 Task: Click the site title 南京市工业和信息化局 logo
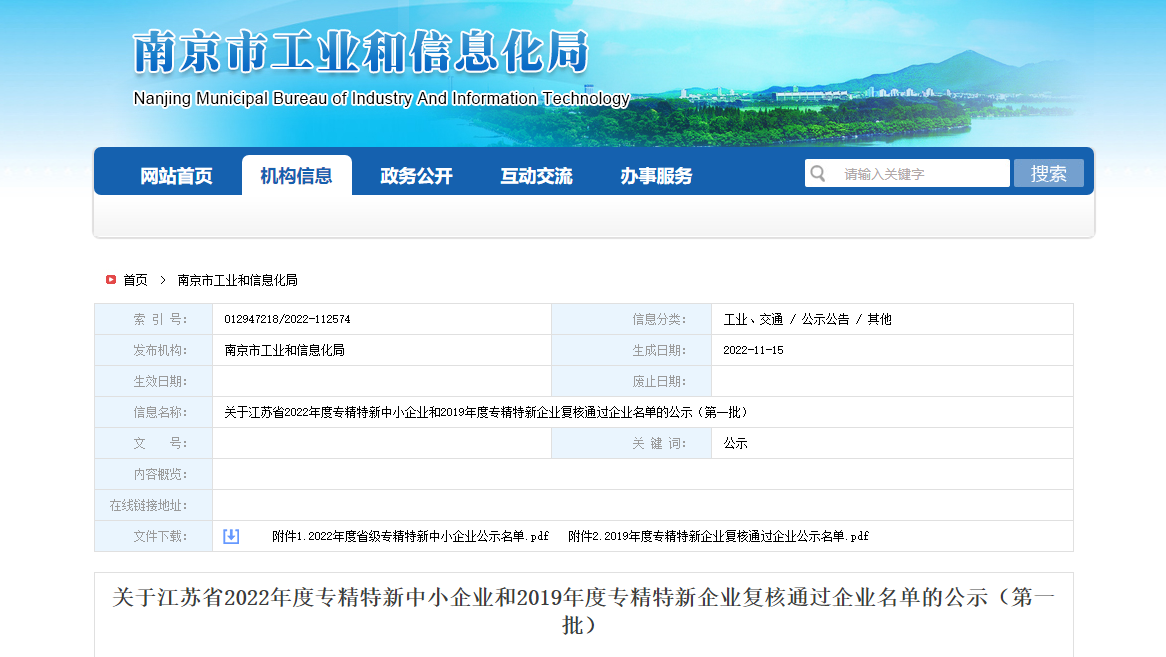(x=361, y=52)
